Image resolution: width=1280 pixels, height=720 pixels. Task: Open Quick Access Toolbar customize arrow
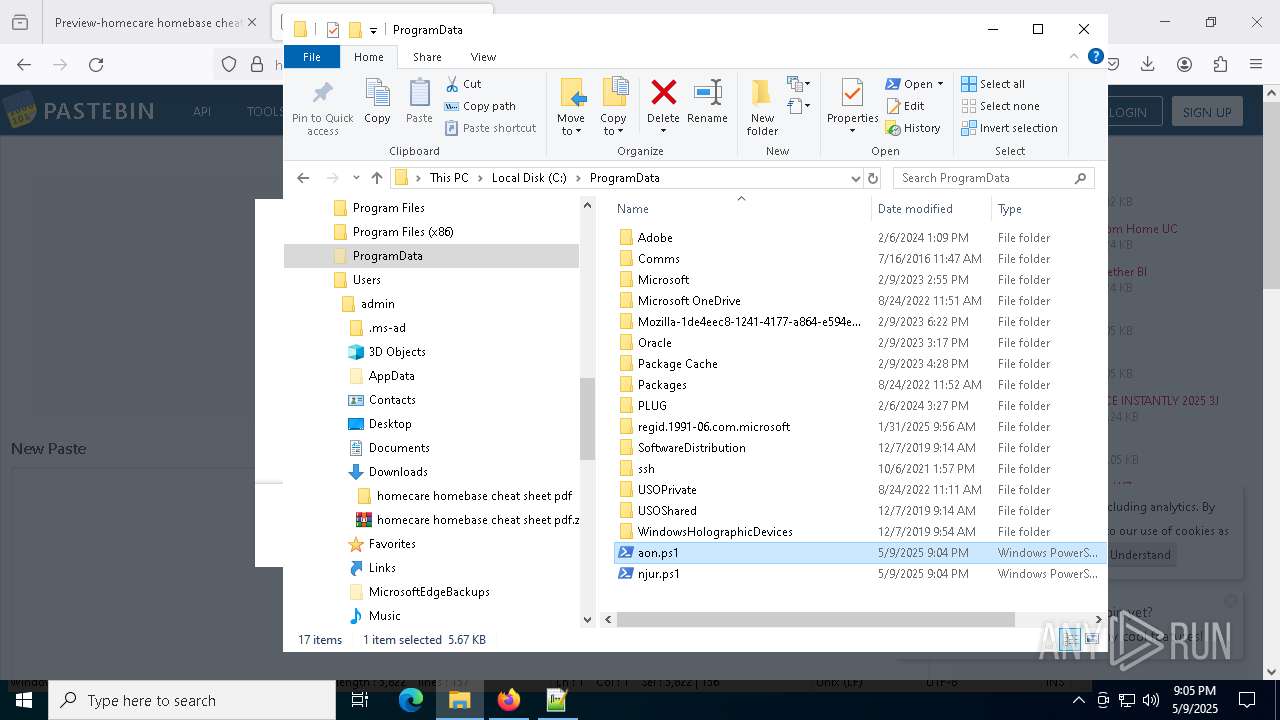point(373,31)
